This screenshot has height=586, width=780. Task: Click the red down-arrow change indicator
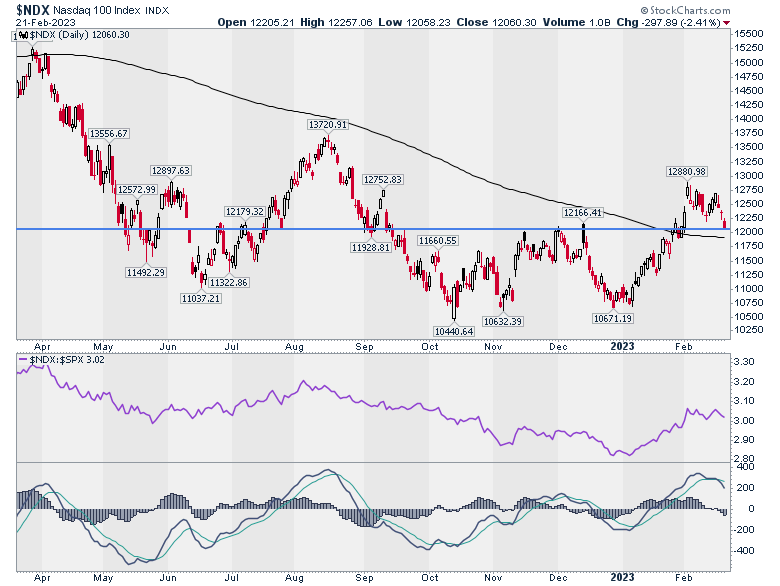point(727,23)
